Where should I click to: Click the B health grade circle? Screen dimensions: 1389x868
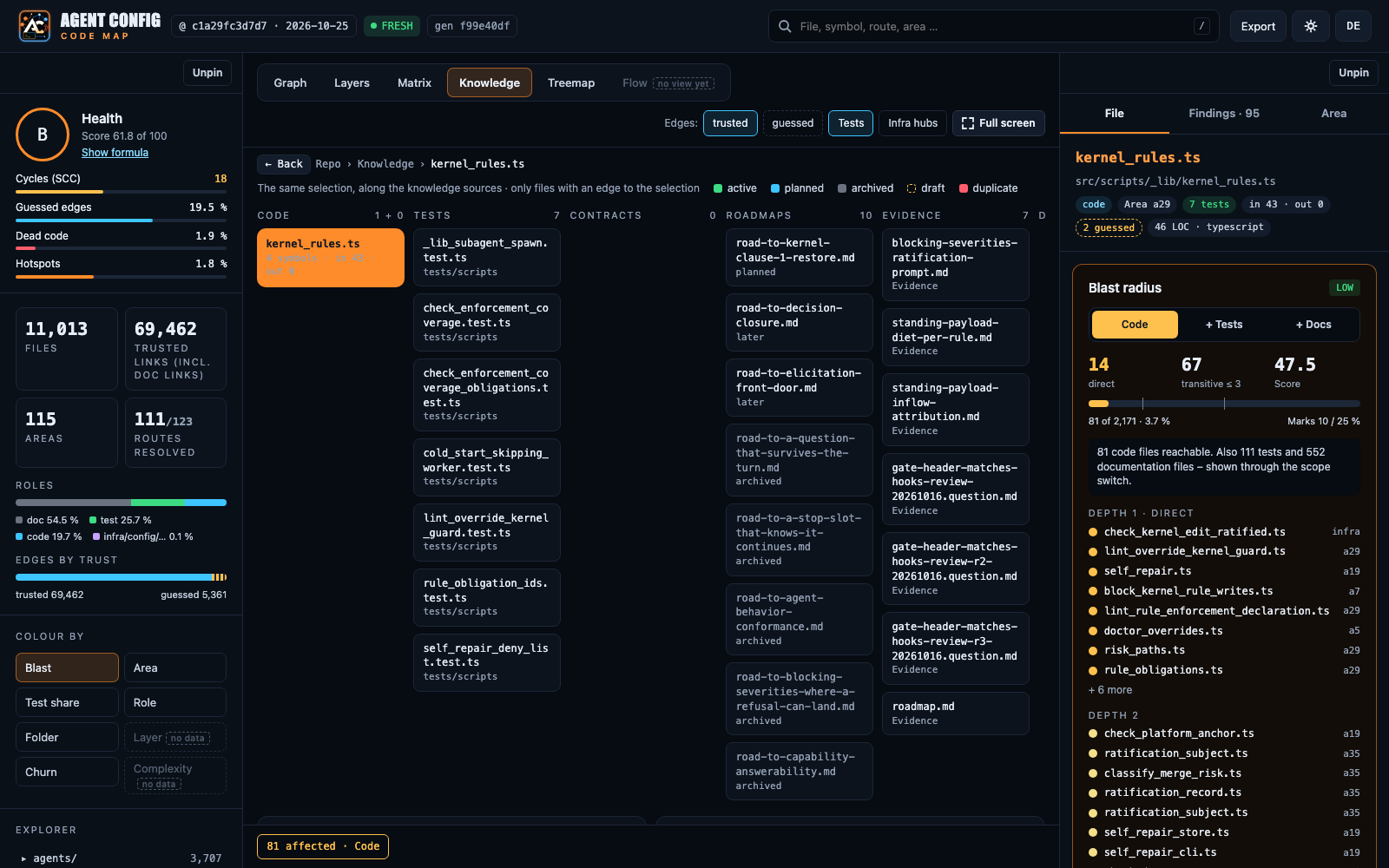point(43,135)
